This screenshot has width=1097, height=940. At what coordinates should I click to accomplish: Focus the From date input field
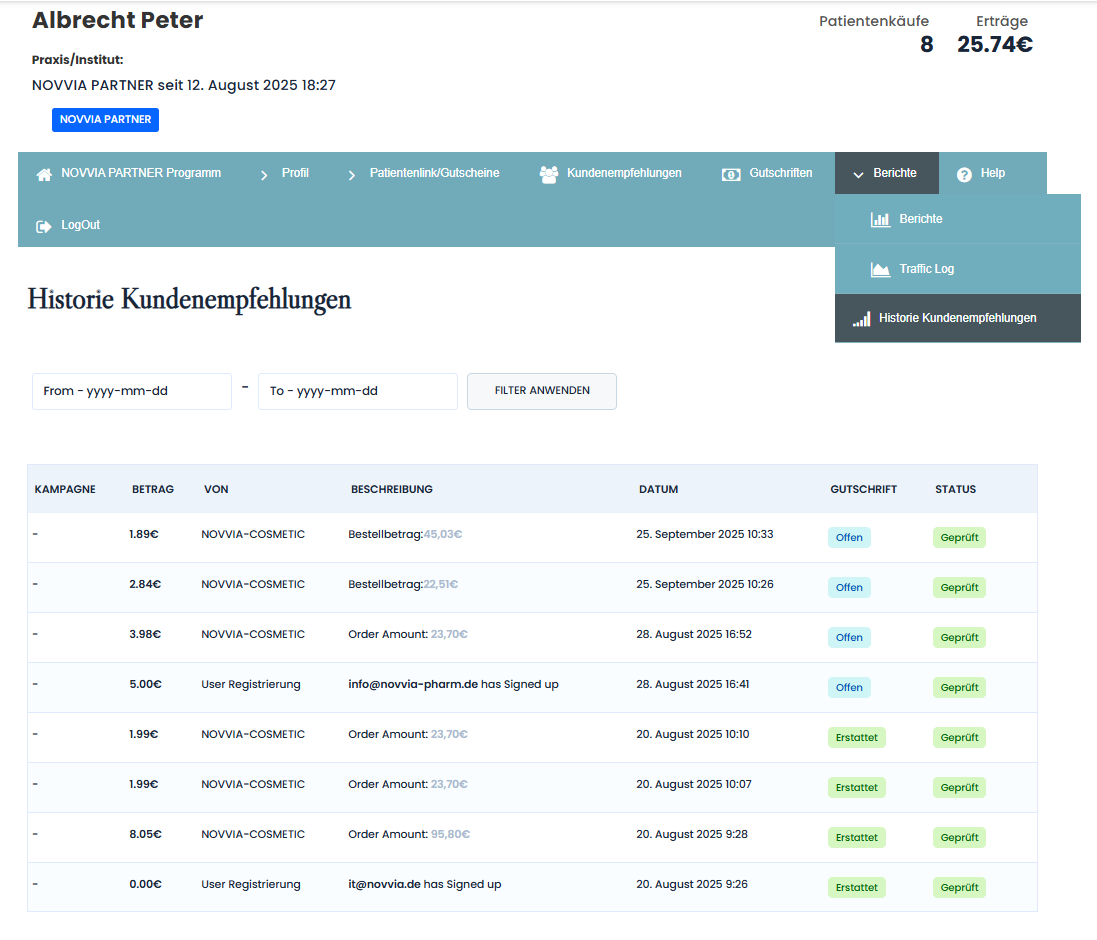[132, 391]
